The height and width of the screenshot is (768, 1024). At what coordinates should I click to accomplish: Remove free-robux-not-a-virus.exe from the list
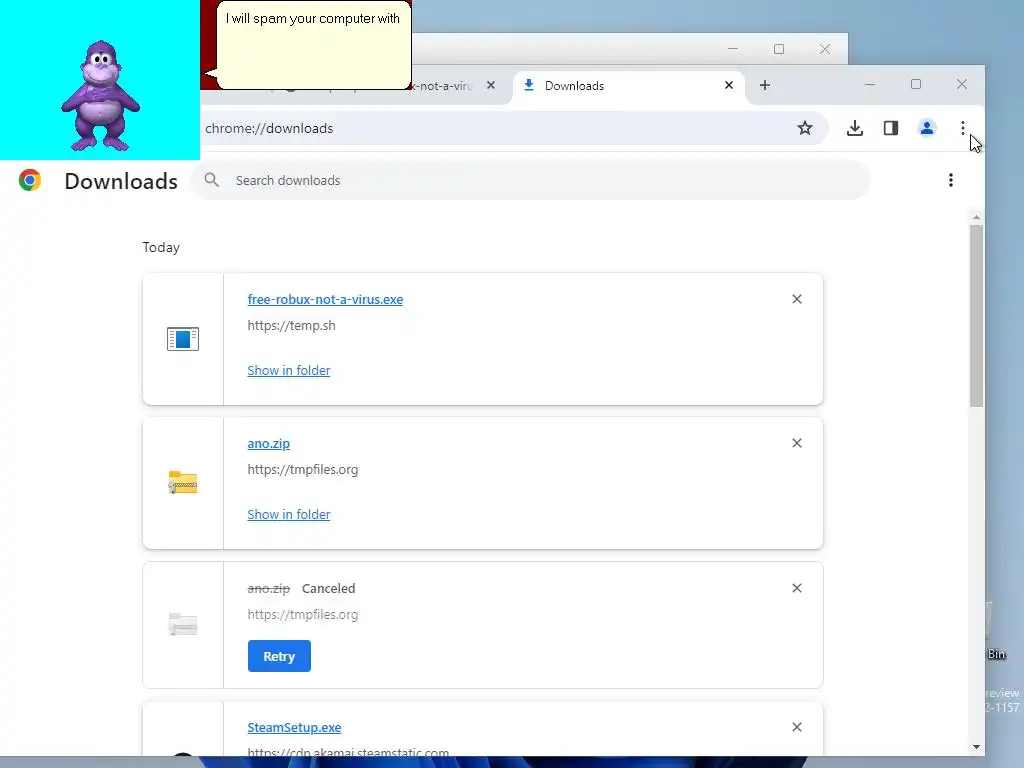[x=797, y=299]
